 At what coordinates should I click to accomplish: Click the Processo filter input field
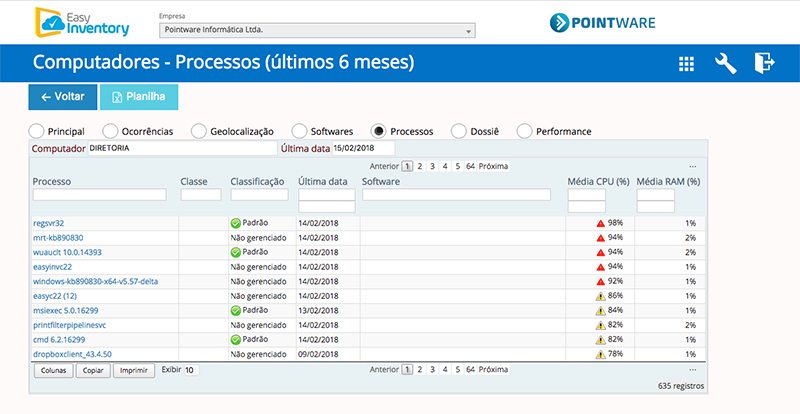click(99, 195)
